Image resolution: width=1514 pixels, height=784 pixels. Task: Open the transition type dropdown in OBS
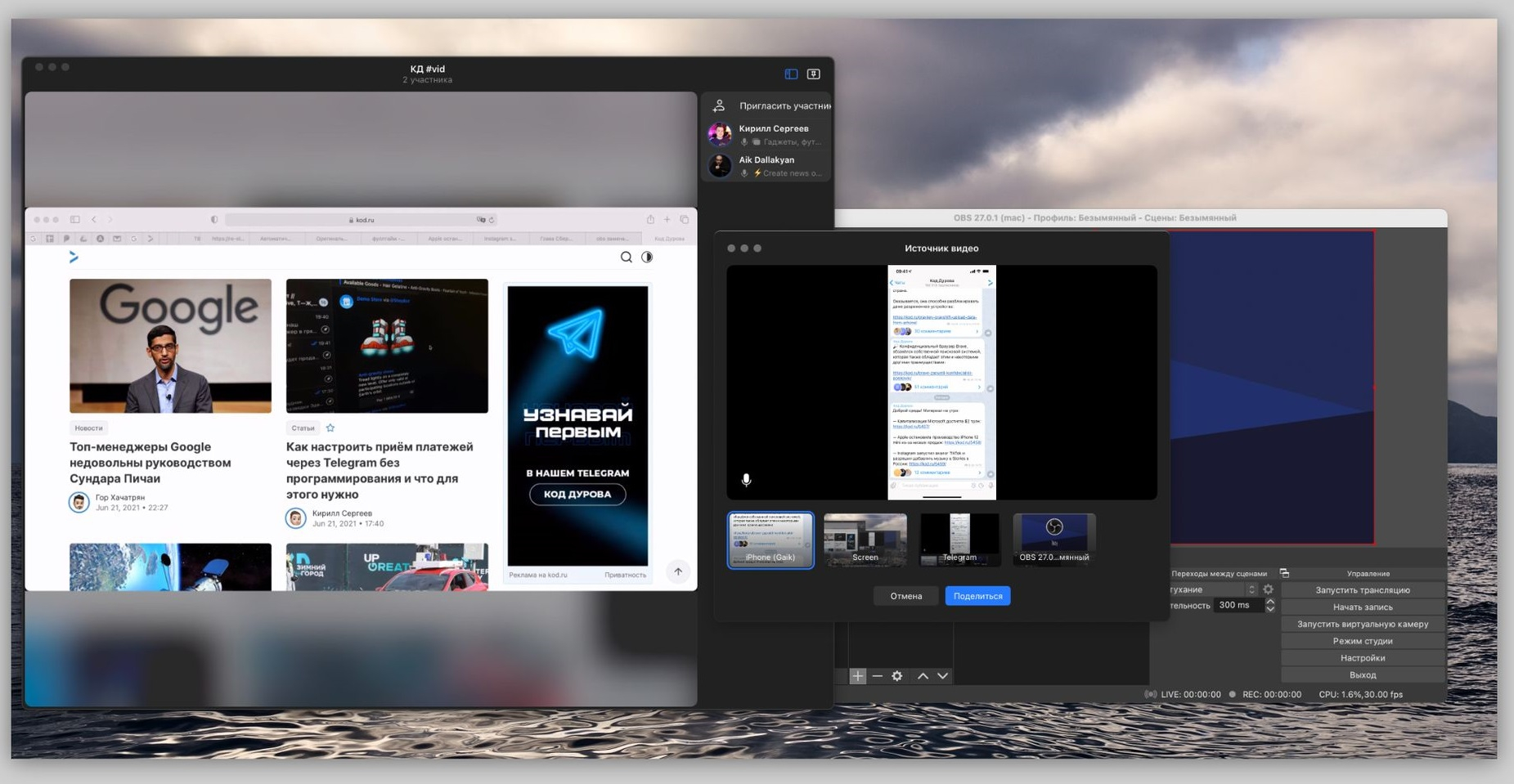pos(1214,589)
